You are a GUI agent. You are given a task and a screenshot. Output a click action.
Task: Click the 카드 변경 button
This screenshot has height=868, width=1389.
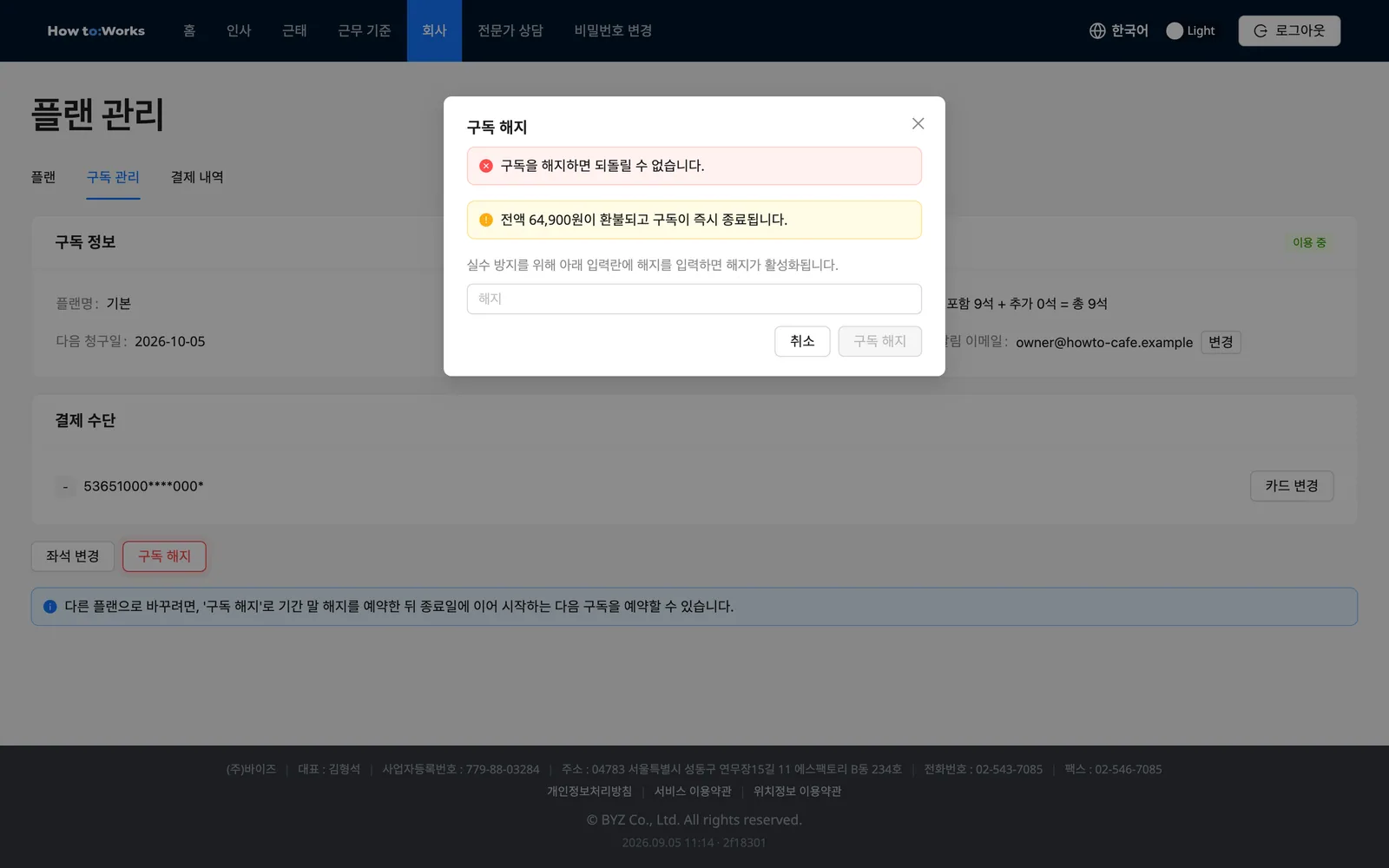pyautogui.click(x=1292, y=486)
